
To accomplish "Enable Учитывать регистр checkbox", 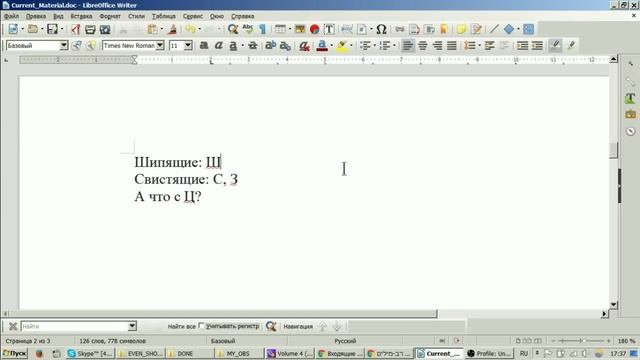I will [x=201, y=326].
